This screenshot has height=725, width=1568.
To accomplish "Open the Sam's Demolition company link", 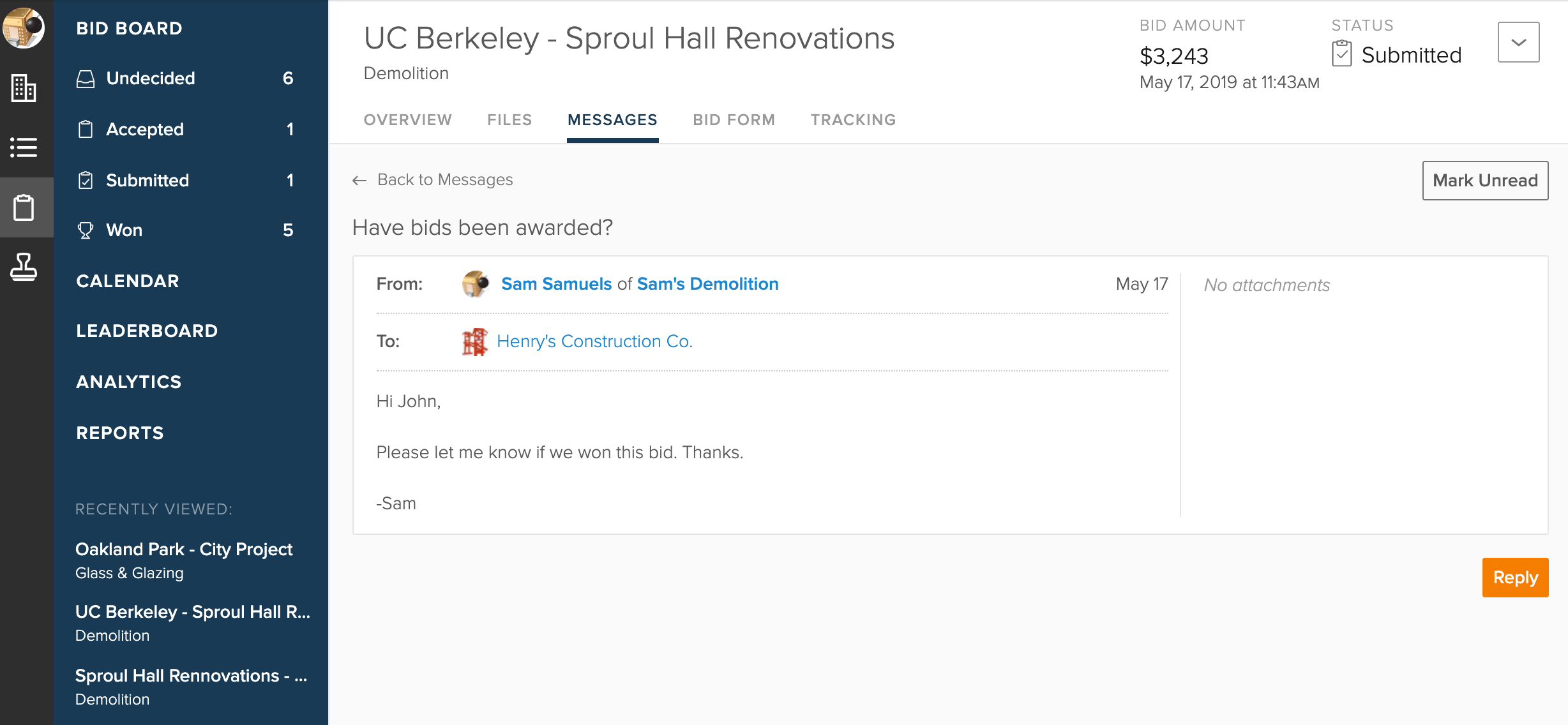I will click(707, 284).
